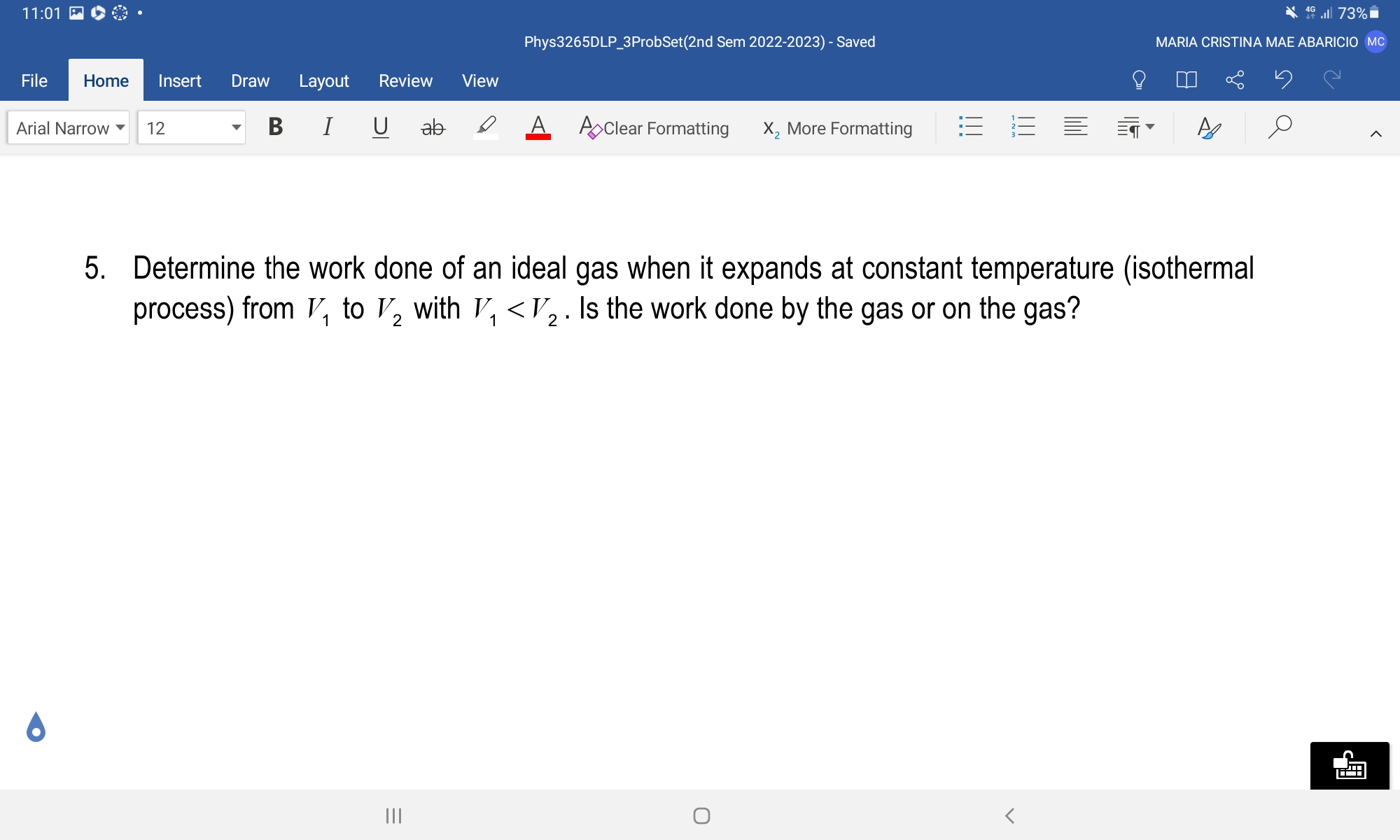Toggle bulleted list
This screenshot has height=840, width=1400.
[x=970, y=127]
